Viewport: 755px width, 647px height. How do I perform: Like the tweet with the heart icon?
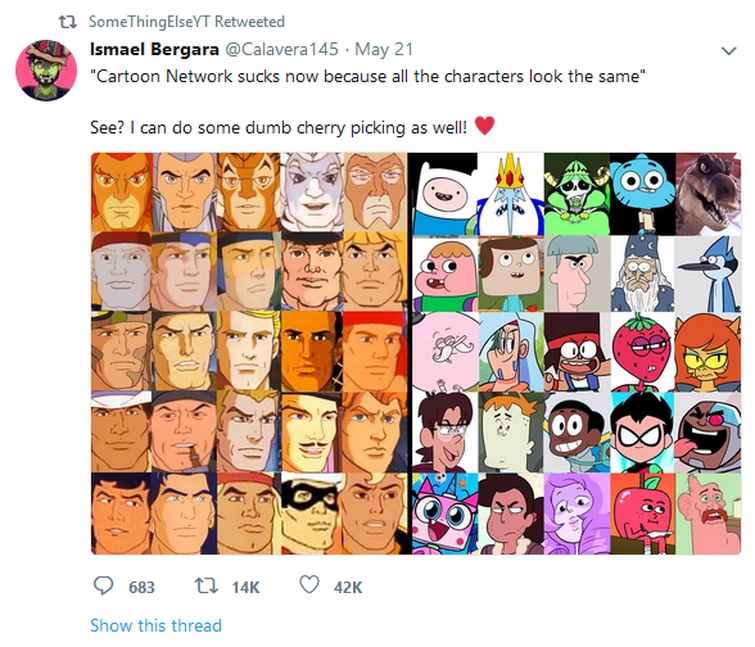click(x=309, y=586)
